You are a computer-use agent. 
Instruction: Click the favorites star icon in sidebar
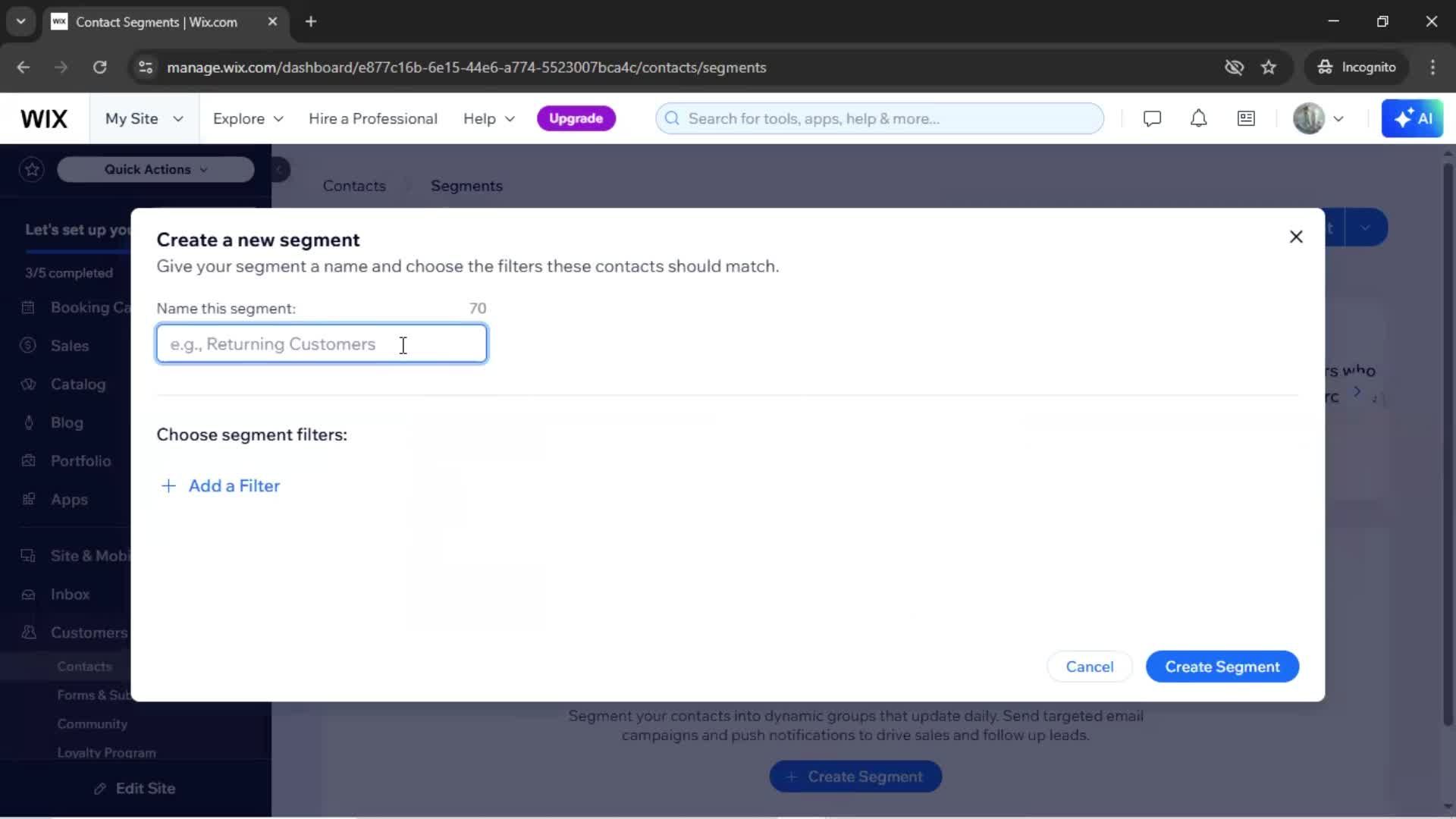(x=32, y=169)
